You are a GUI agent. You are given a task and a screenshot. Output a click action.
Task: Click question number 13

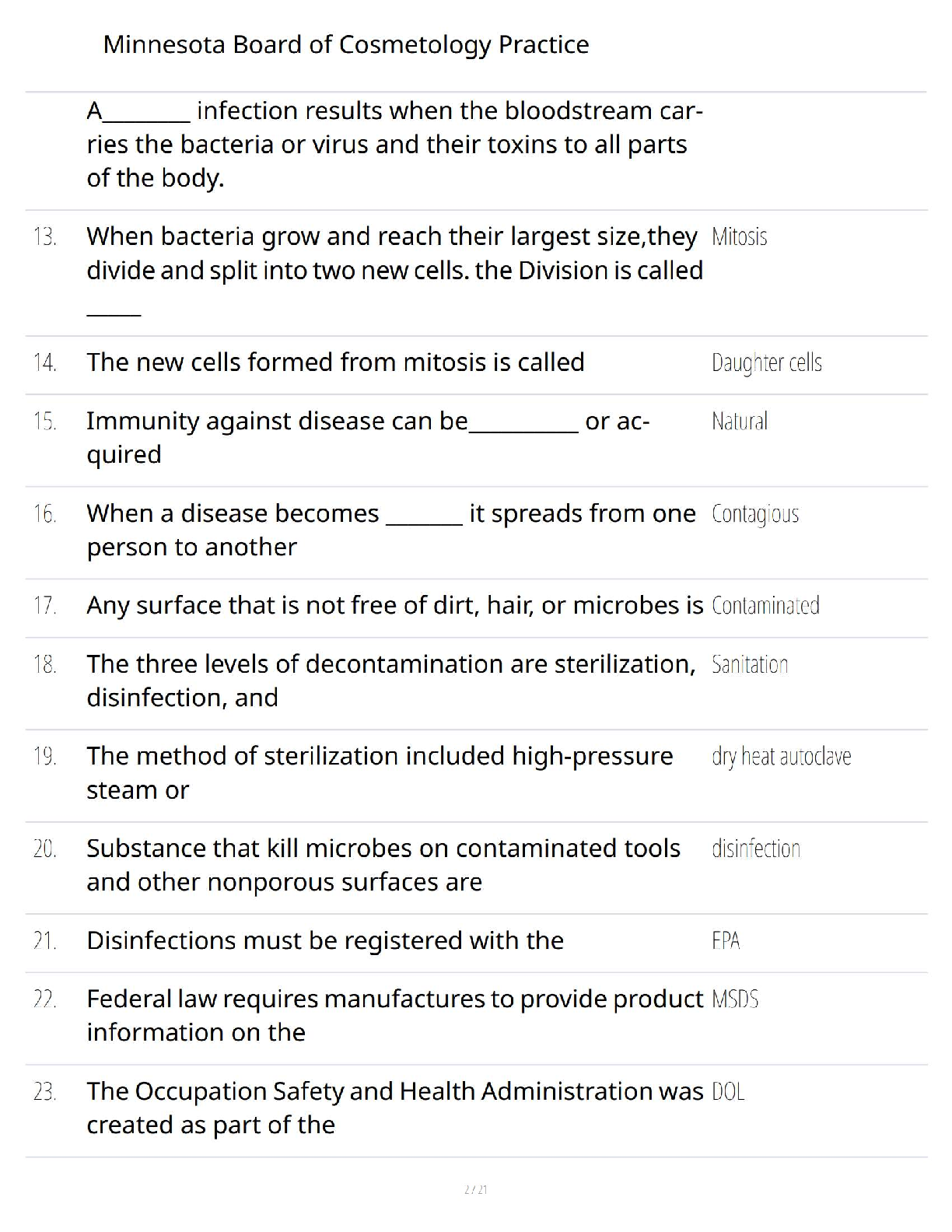click(45, 236)
